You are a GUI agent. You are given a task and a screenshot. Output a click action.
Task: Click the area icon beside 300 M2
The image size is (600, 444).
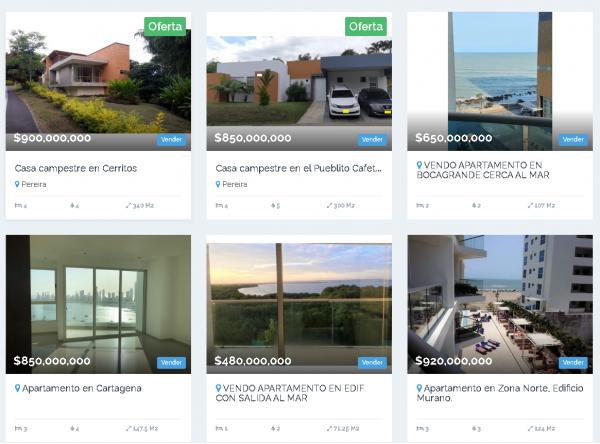click(329, 206)
